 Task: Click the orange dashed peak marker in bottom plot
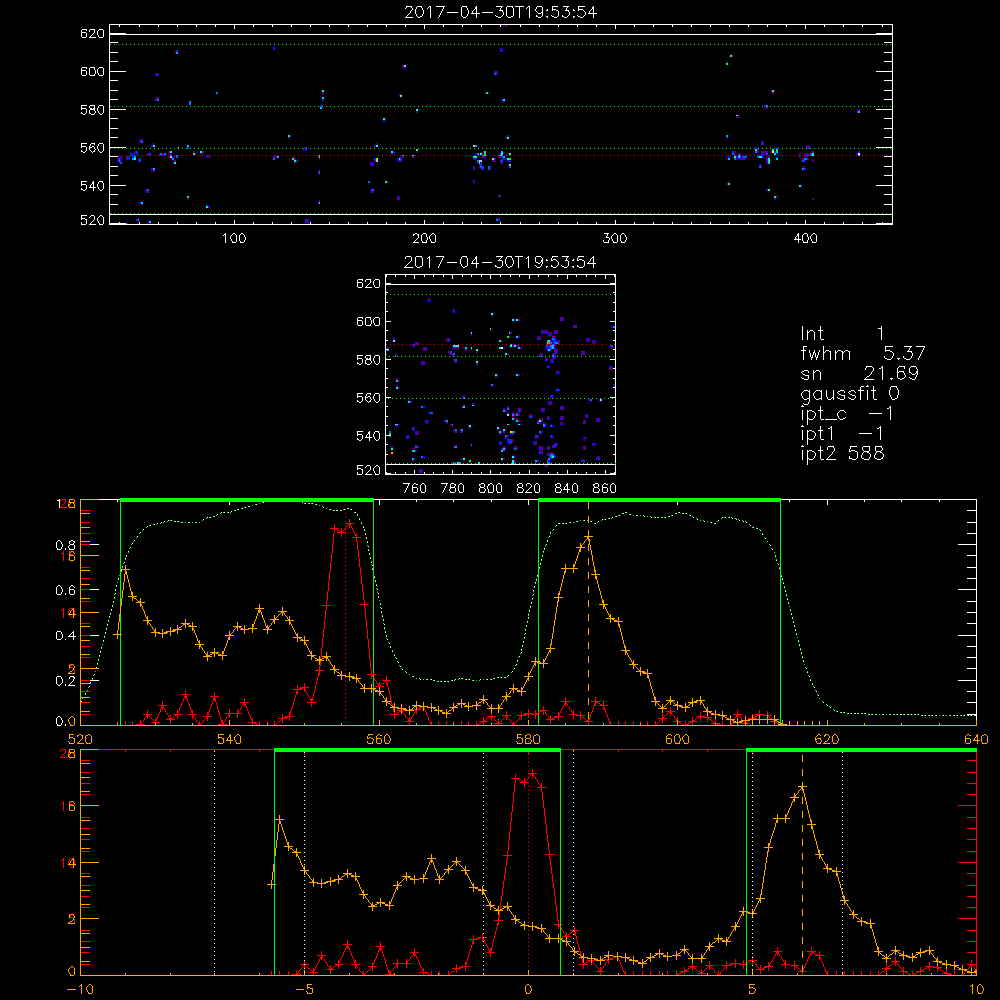click(x=802, y=862)
